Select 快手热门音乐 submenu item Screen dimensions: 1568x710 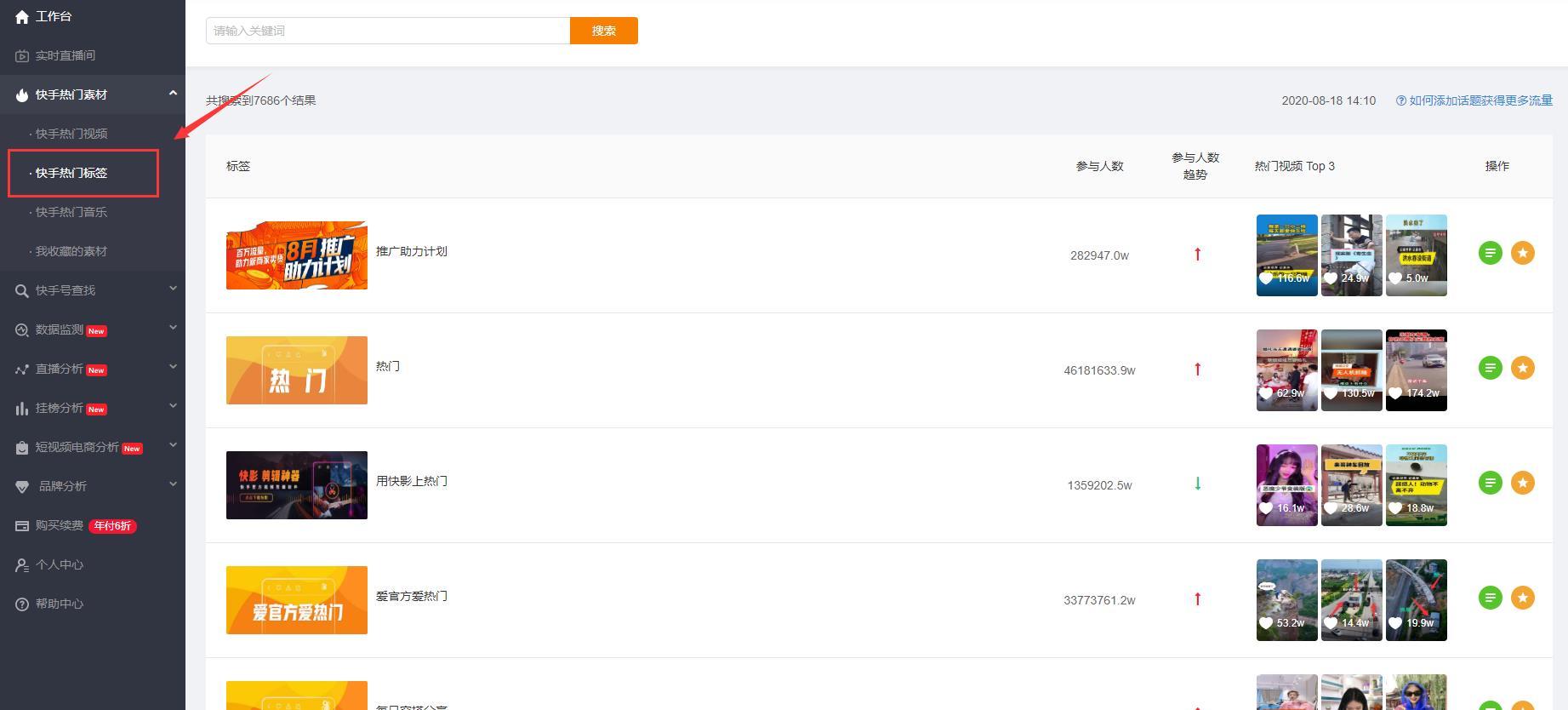[71, 212]
